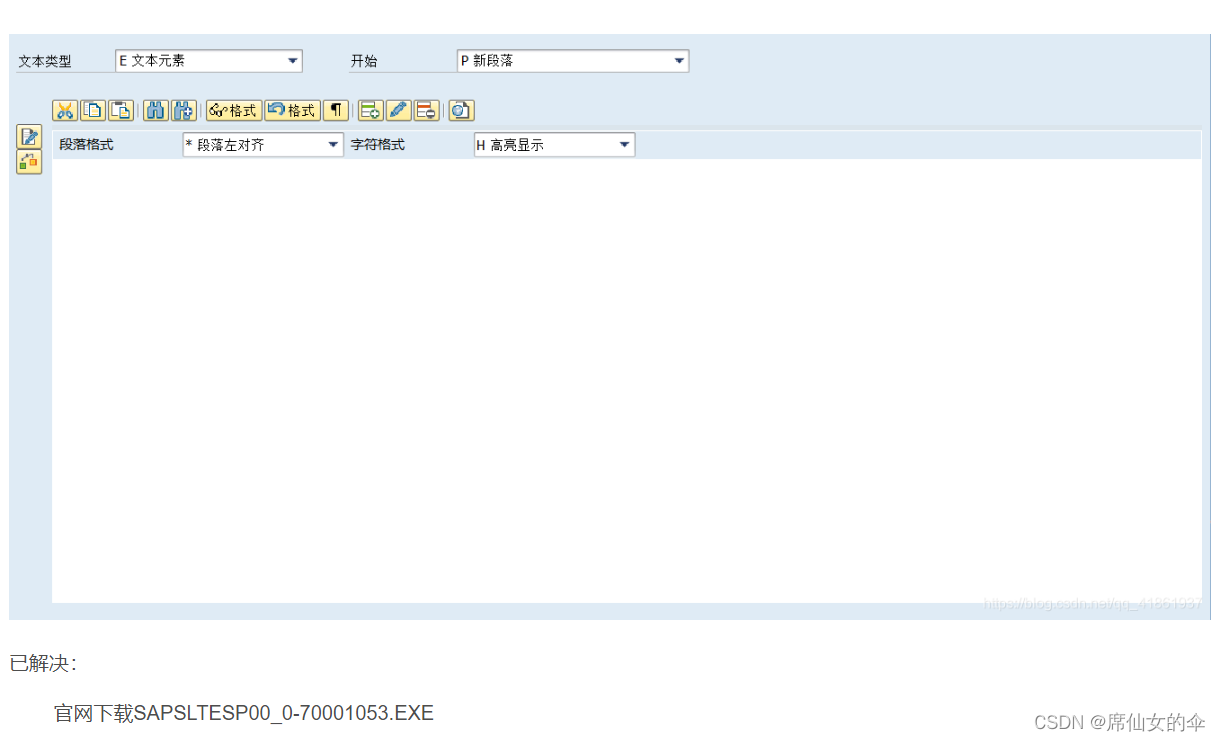Select the edit pencil icon in left sidebar
The image size is (1221, 741).
(28, 137)
